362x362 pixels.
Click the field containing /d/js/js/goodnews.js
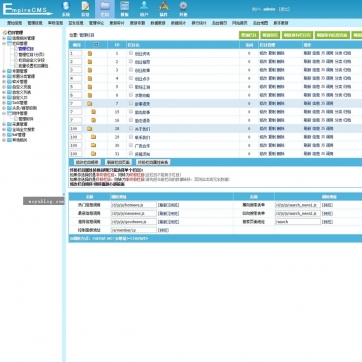click(134, 222)
